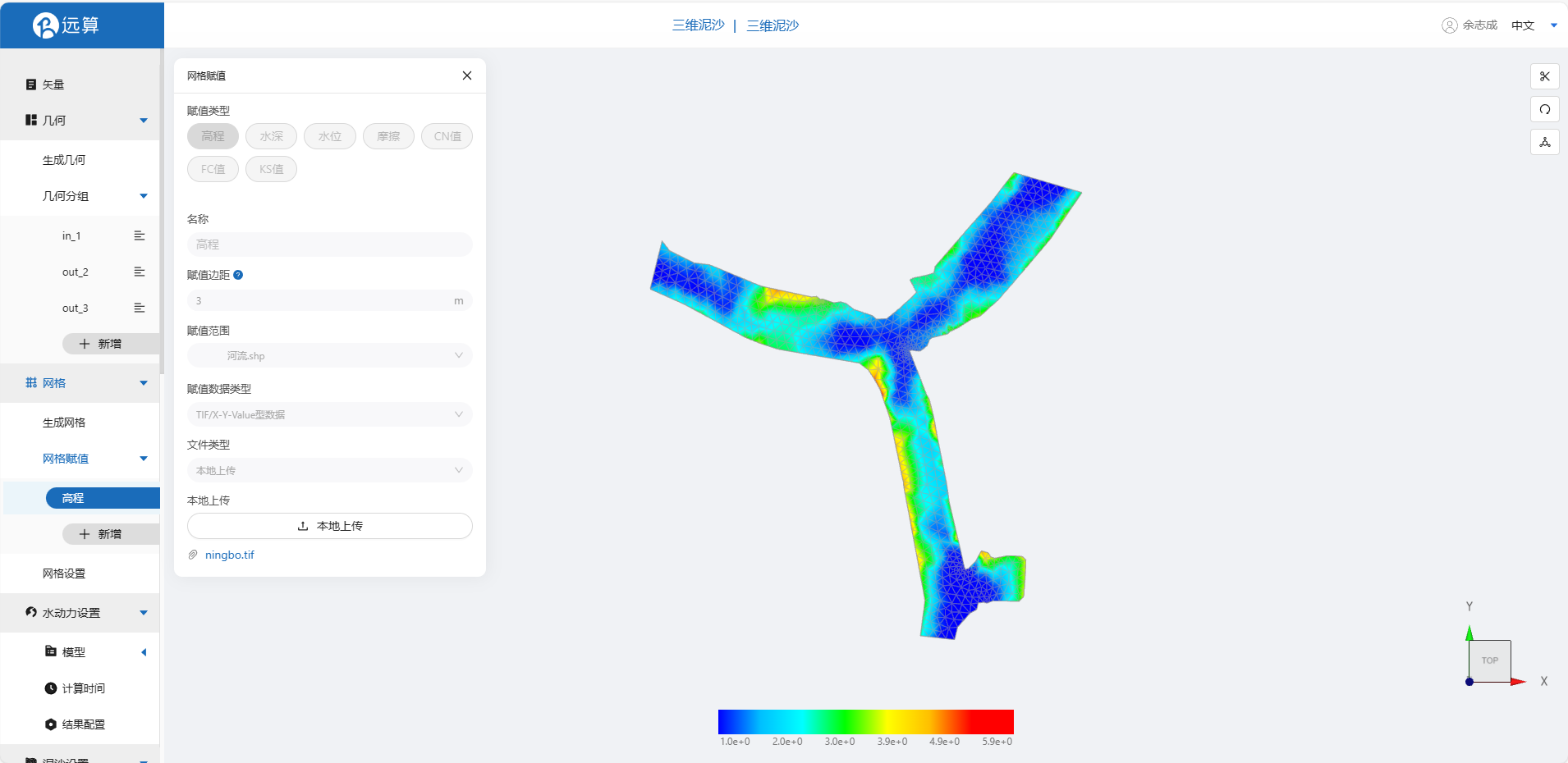1568x763 pixels.
Task: Click the first 三维泥沙 header link
Action: coord(699,25)
